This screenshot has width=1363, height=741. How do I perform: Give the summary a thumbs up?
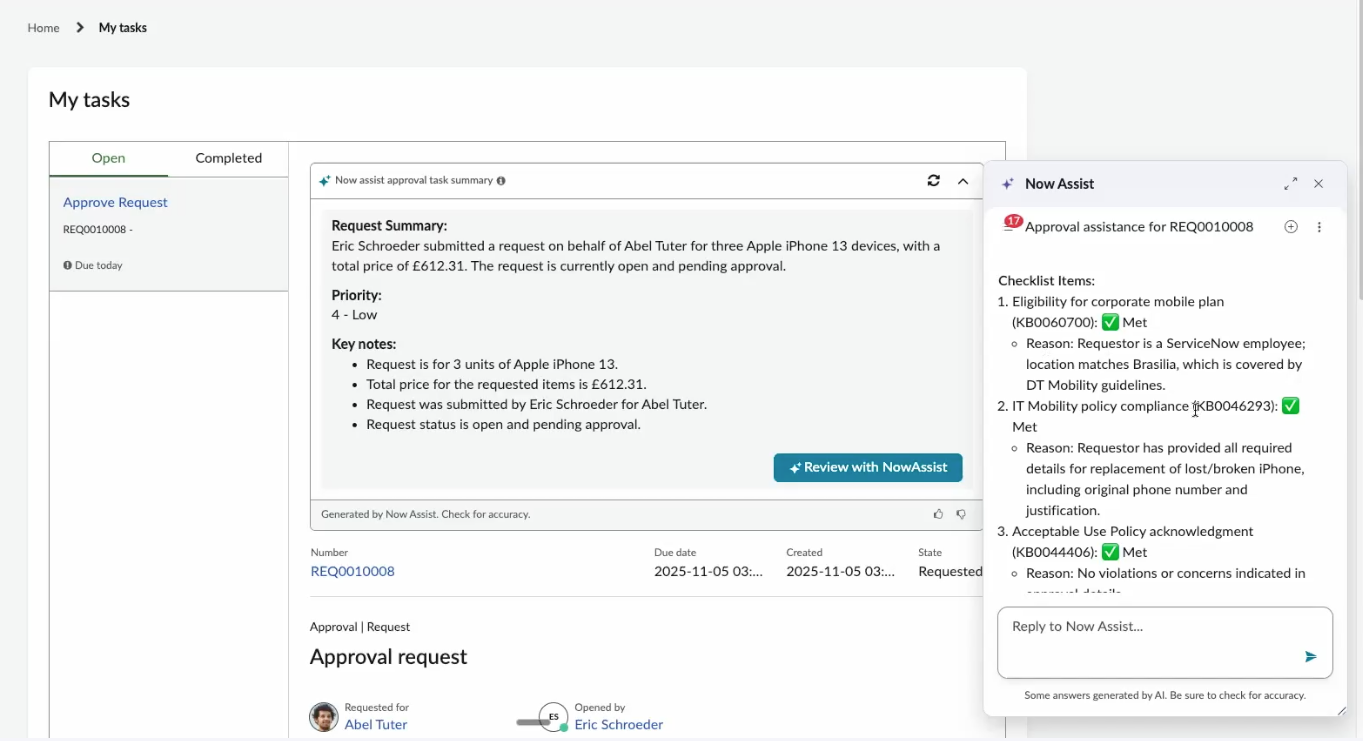coord(938,514)
